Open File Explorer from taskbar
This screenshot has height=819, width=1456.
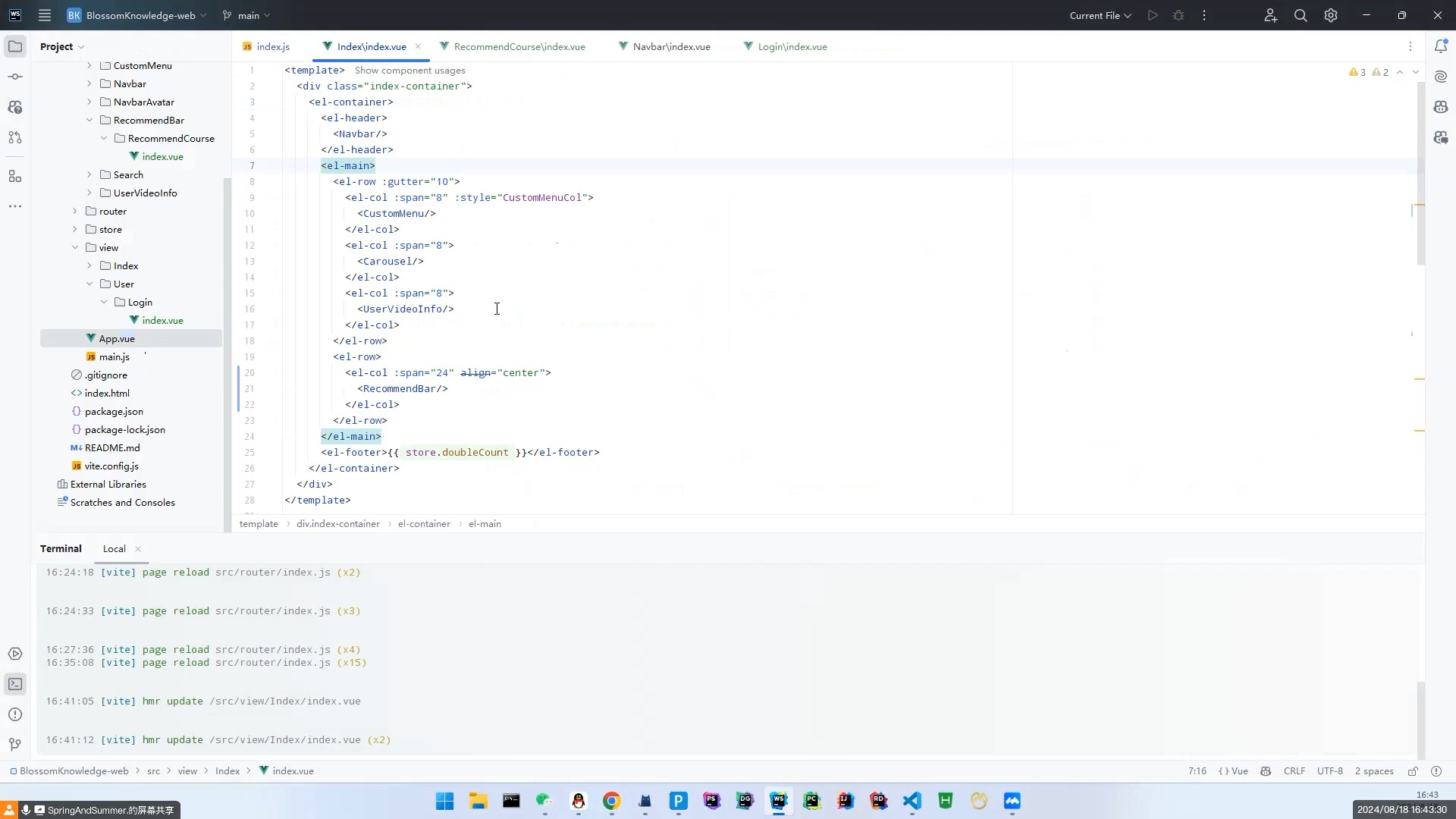(x=478, y=801)
